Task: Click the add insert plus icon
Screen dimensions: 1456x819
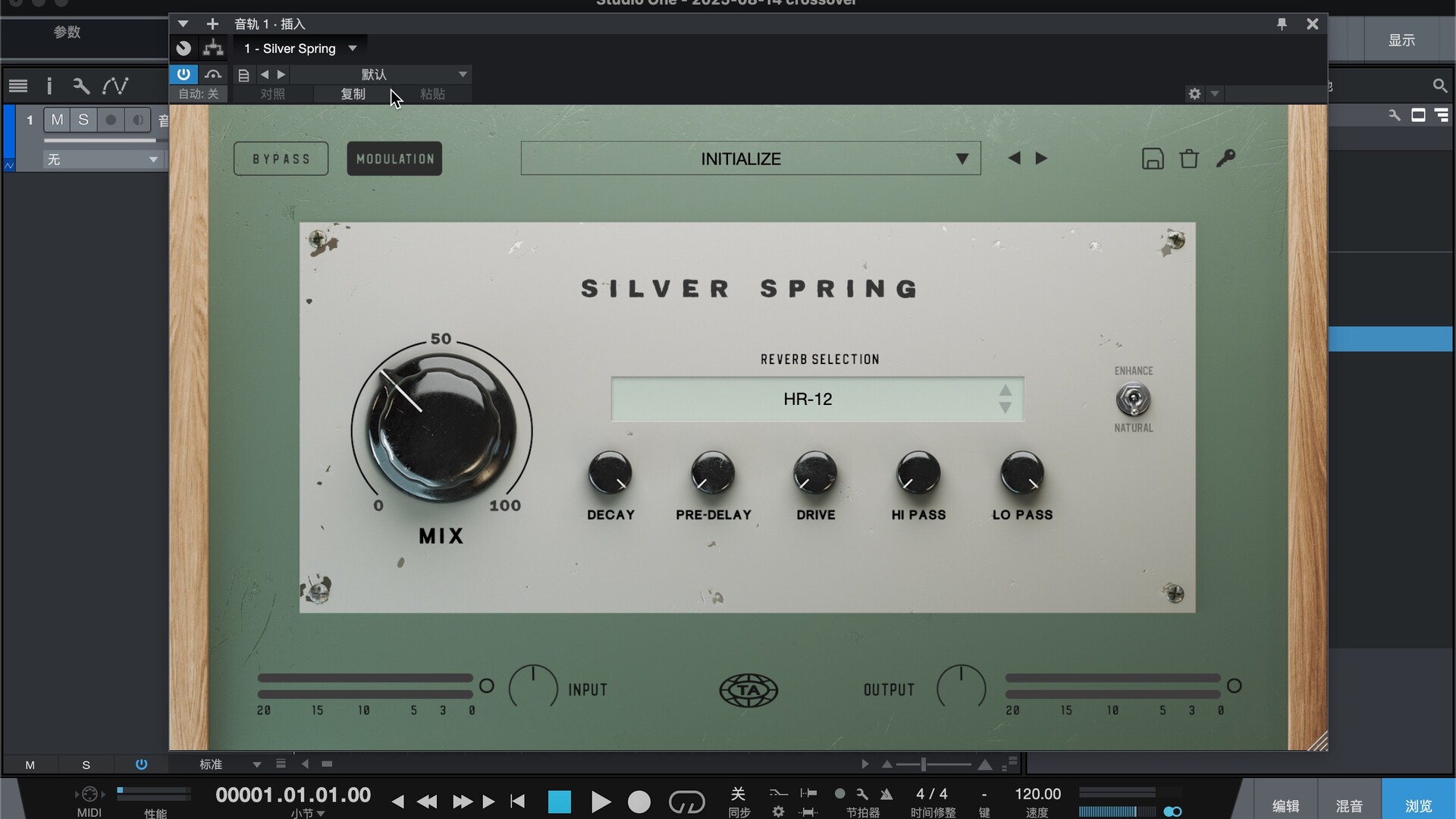Action: (212, 24)
